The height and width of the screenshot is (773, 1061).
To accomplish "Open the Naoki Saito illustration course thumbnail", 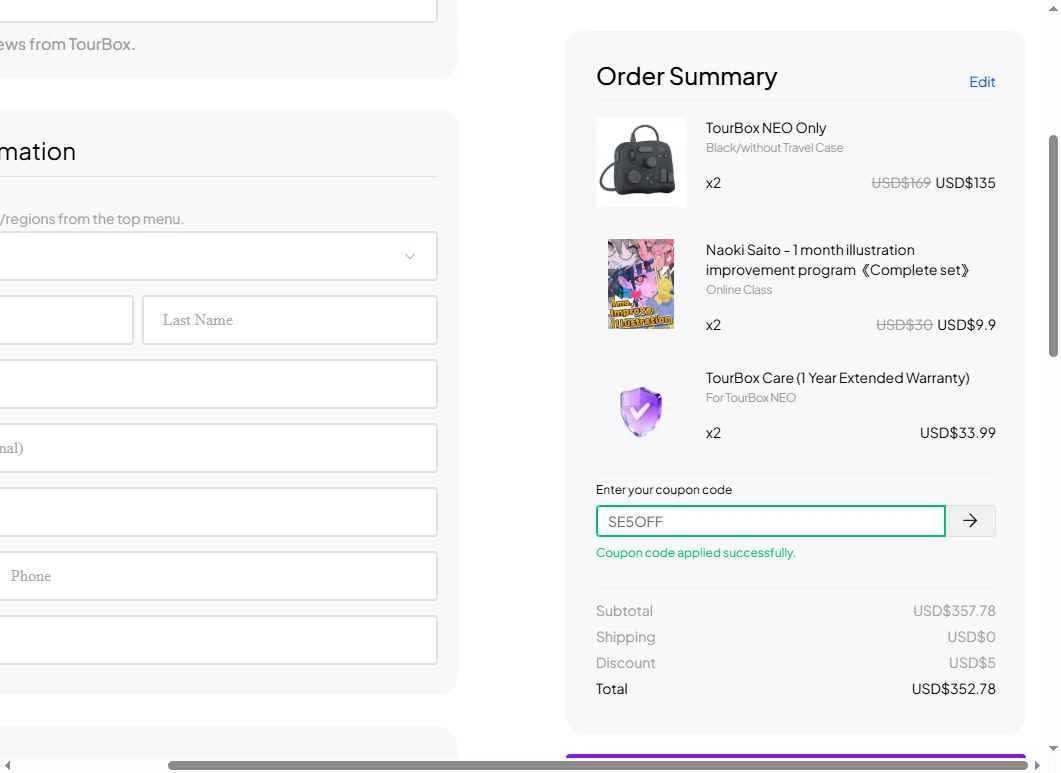I will pos(641,284).
